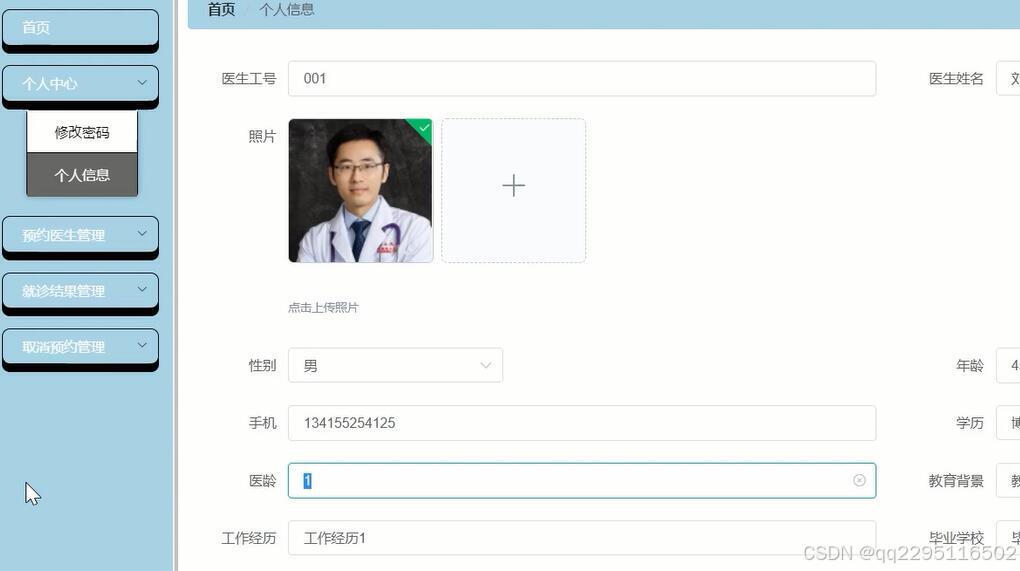Expand the 就诊结果管理 sidebar menu
The width and height of the screenshot is (1020, 571).
pos(80,291)
